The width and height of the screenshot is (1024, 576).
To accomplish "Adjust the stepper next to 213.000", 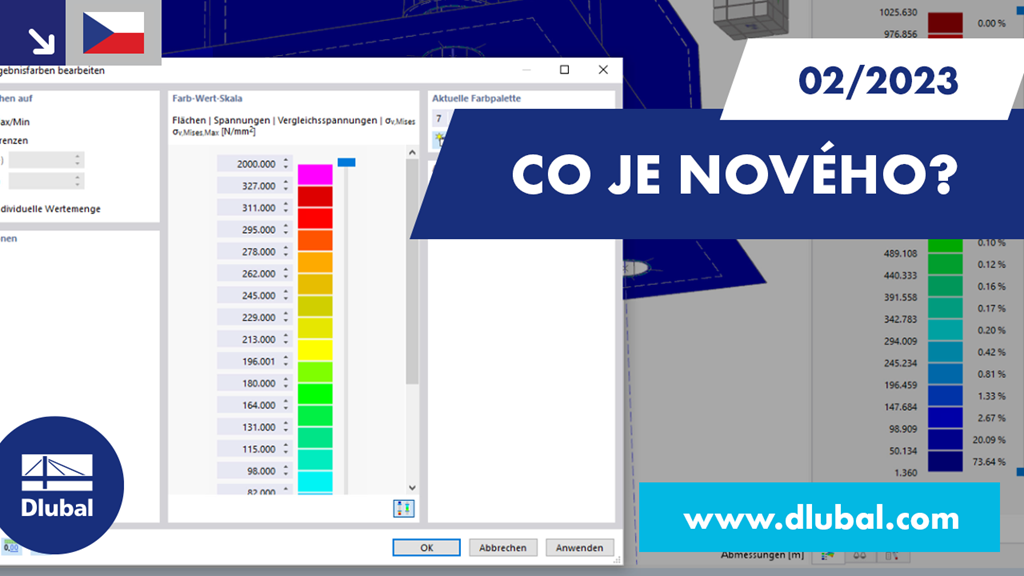I will click(x=286, y=339).
